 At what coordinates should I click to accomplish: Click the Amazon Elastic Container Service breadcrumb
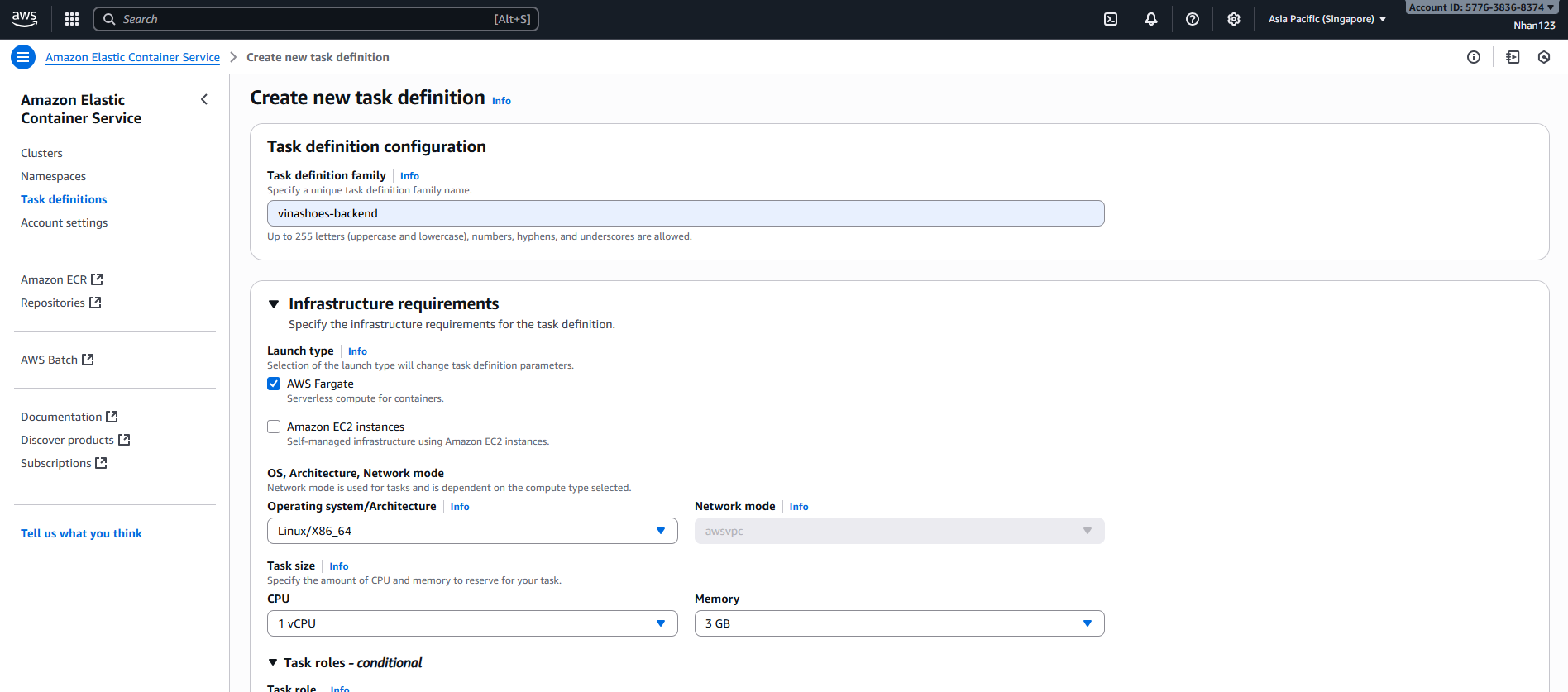coord(132,57)
